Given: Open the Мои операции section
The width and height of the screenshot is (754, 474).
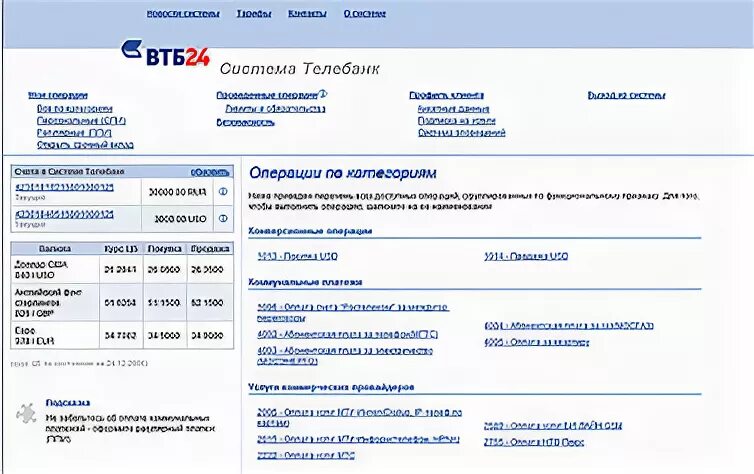Looking at the screenshot, I should 58,95.
